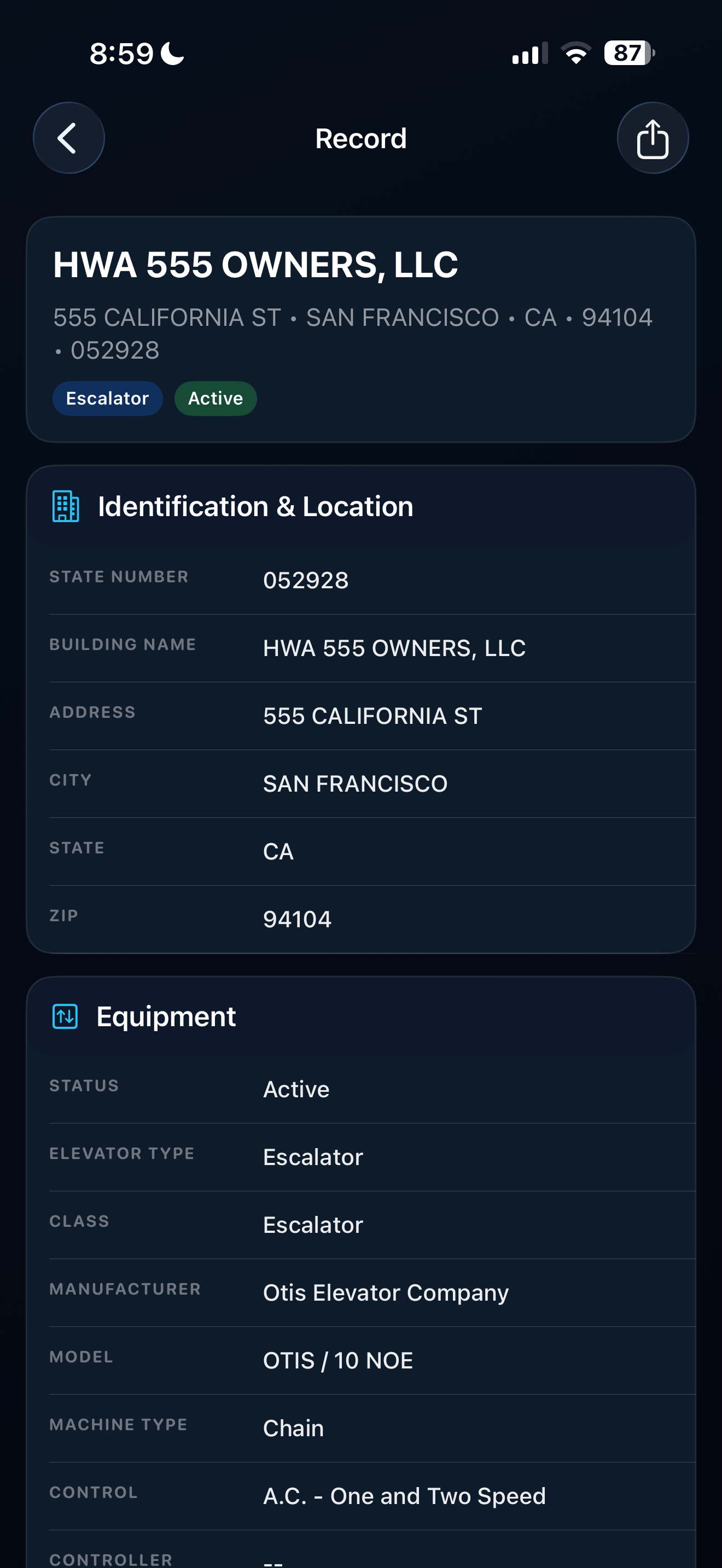Tap the Manufacturer row Otis Elevator Company
This screenshot has width=722, height=1568.
pyautogui.click(x=372, y=1293)
